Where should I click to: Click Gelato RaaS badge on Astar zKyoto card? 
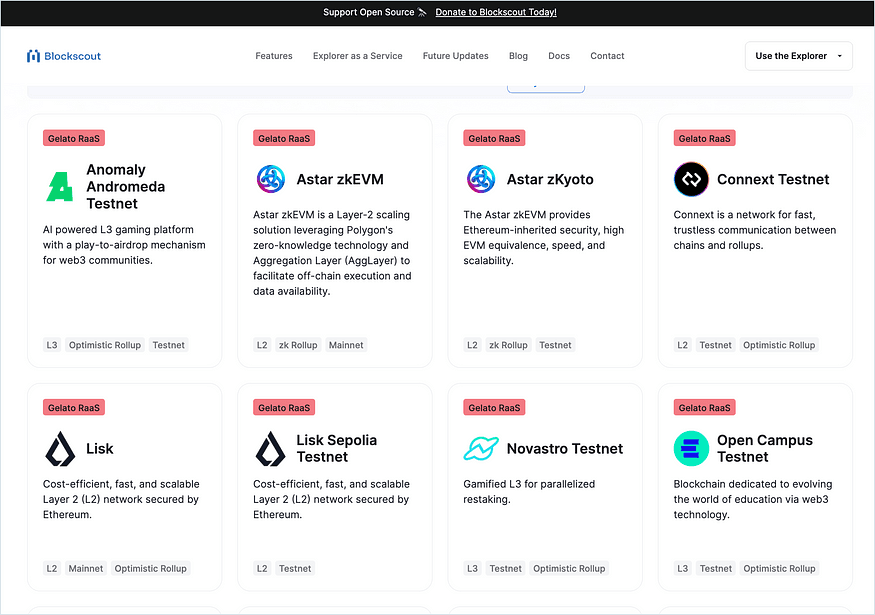pyautogui.click(x=494, y=138)
